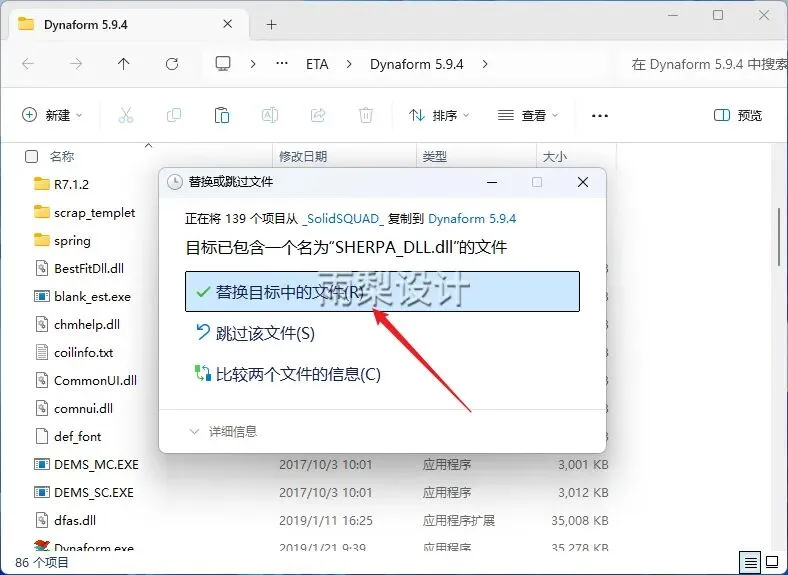Replace the file in the destination
The width and height of the screenshot is (788, 575).
tap(382, 292)
